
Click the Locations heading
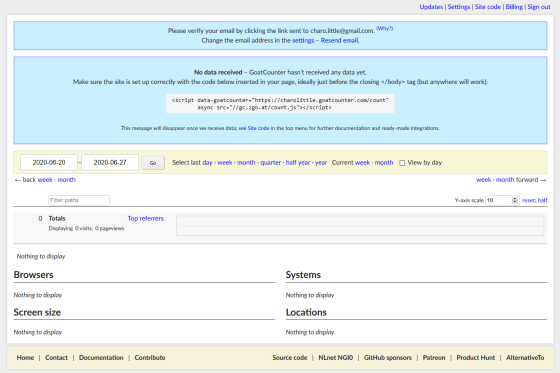coord(306,312)
